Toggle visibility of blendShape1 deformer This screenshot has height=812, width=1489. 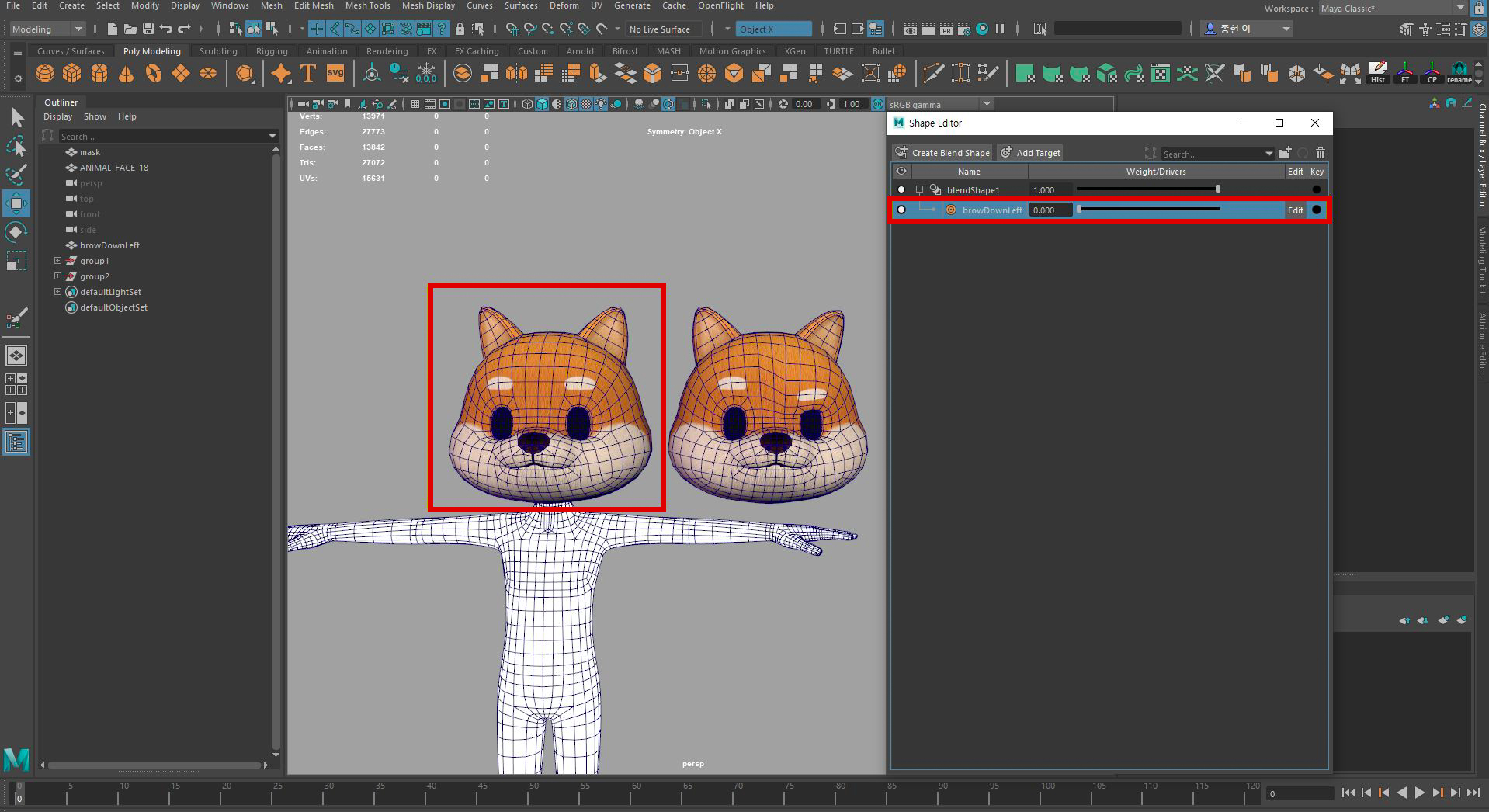pos(901,189)
